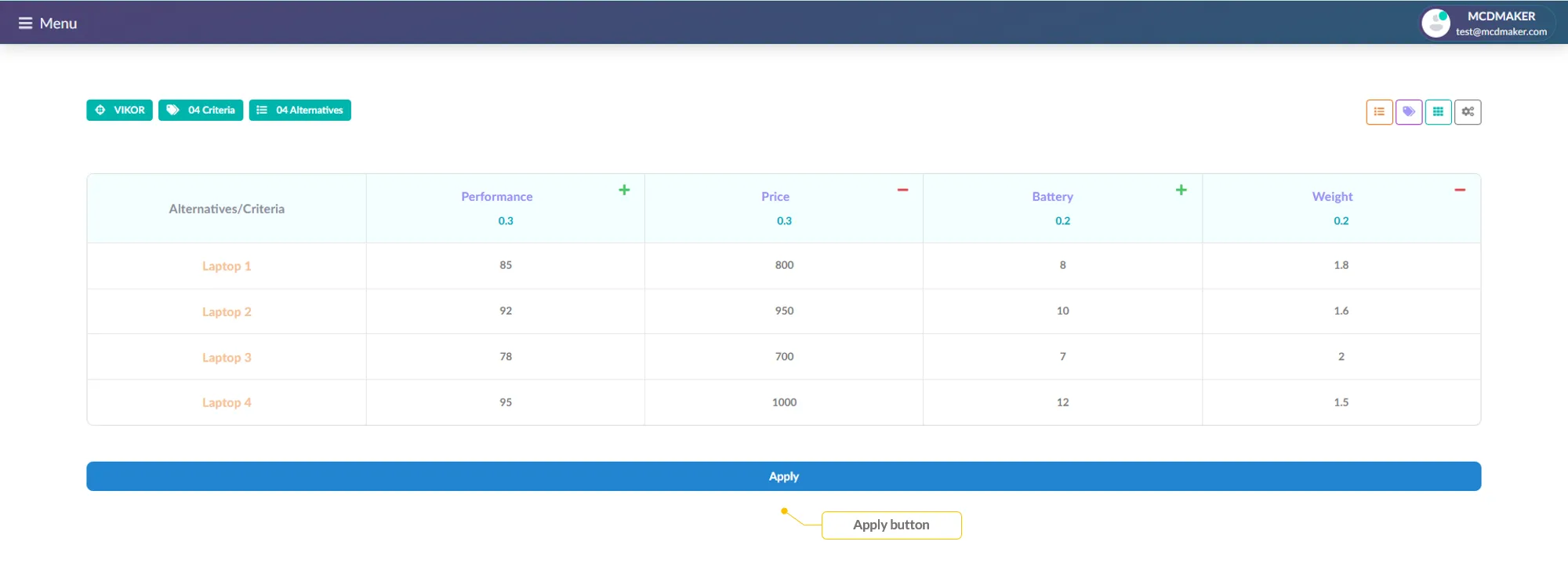This screenshot has width=1568, height=567.
Task: Select the Laptop 4 row label
Action: (227, 403)
